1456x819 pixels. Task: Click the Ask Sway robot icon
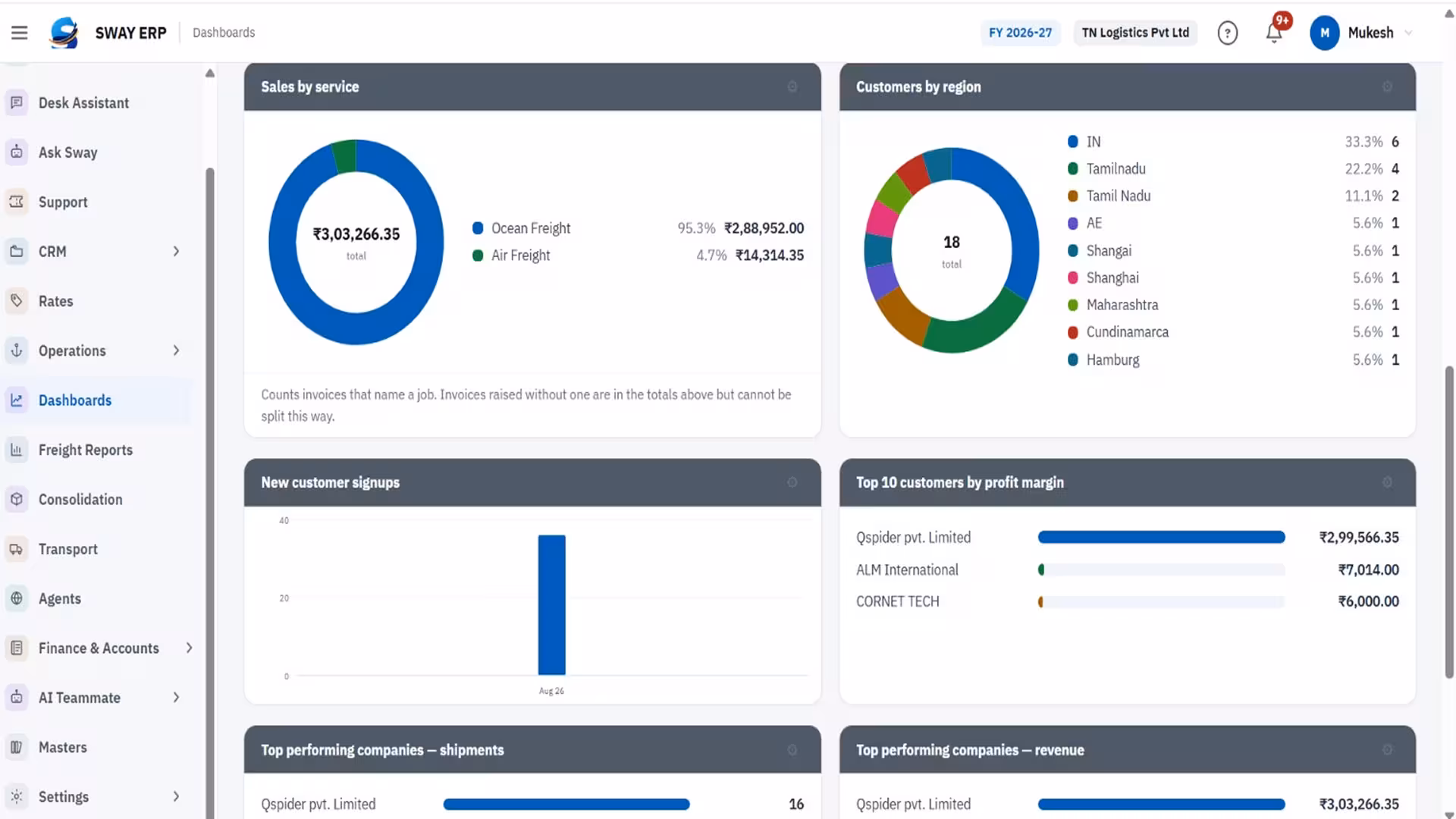(17, 152)
